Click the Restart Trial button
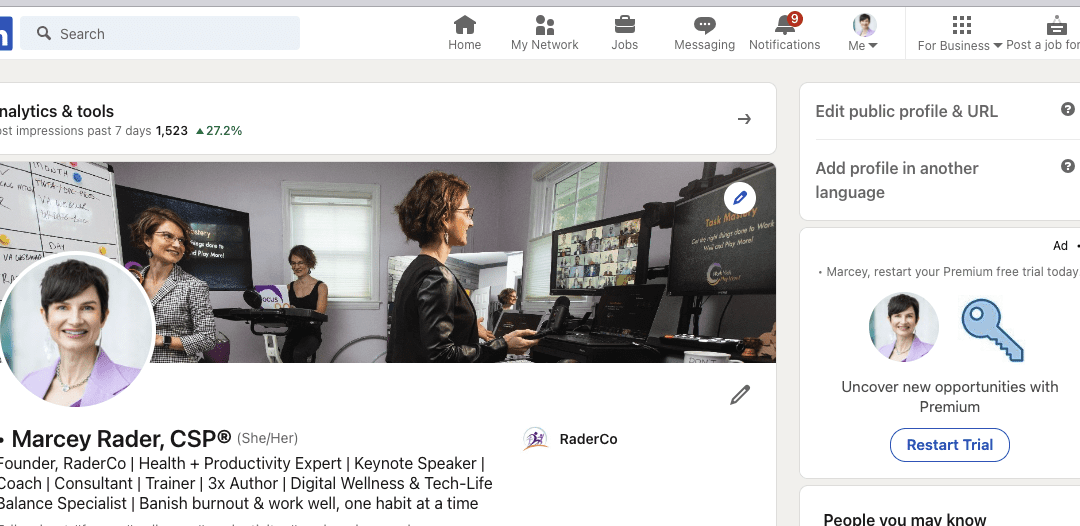The height and width of the screenshot is (526, 1080). pyautogui.click(x=949, y=445)
